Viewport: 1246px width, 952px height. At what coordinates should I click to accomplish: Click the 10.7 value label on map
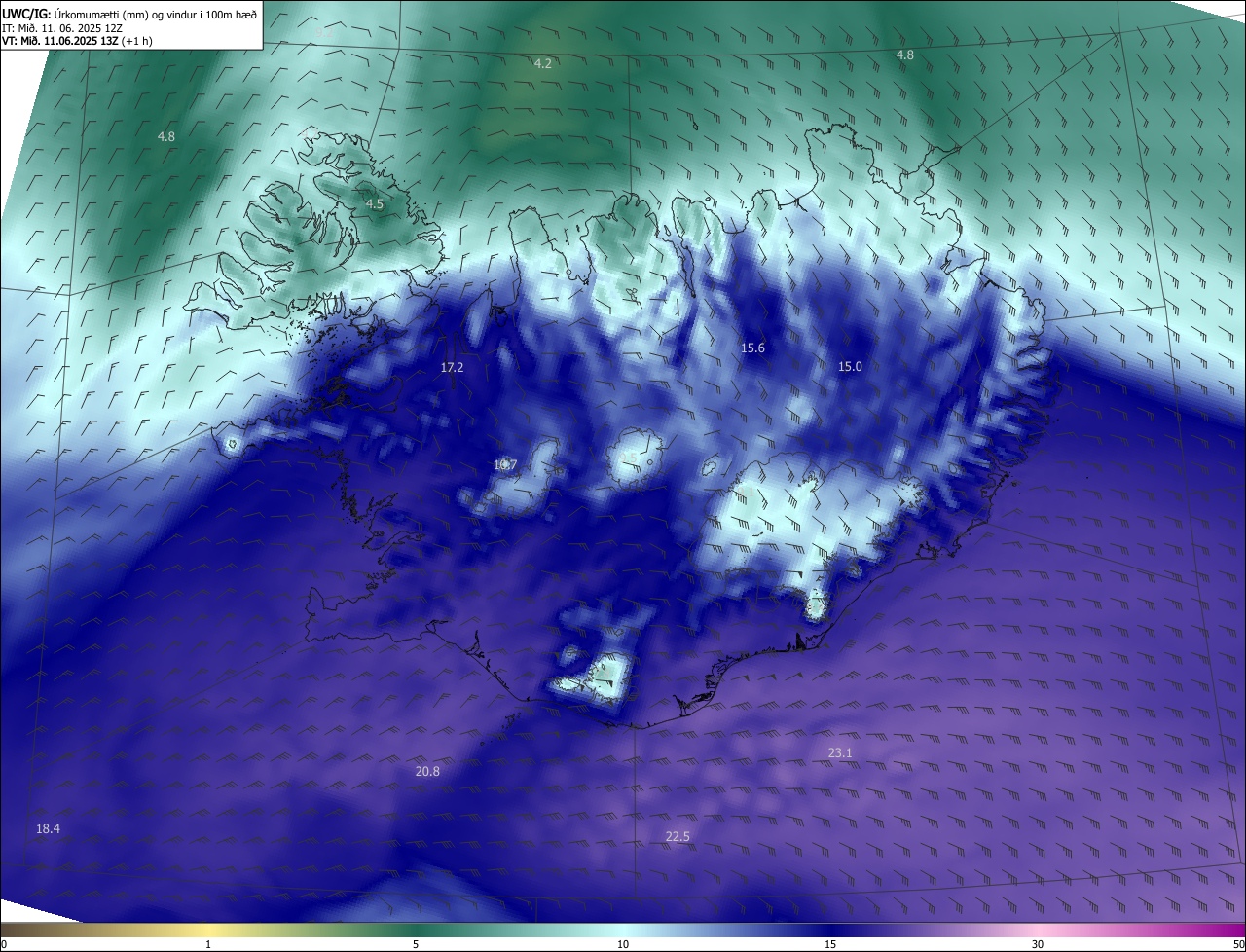point(504,465)
